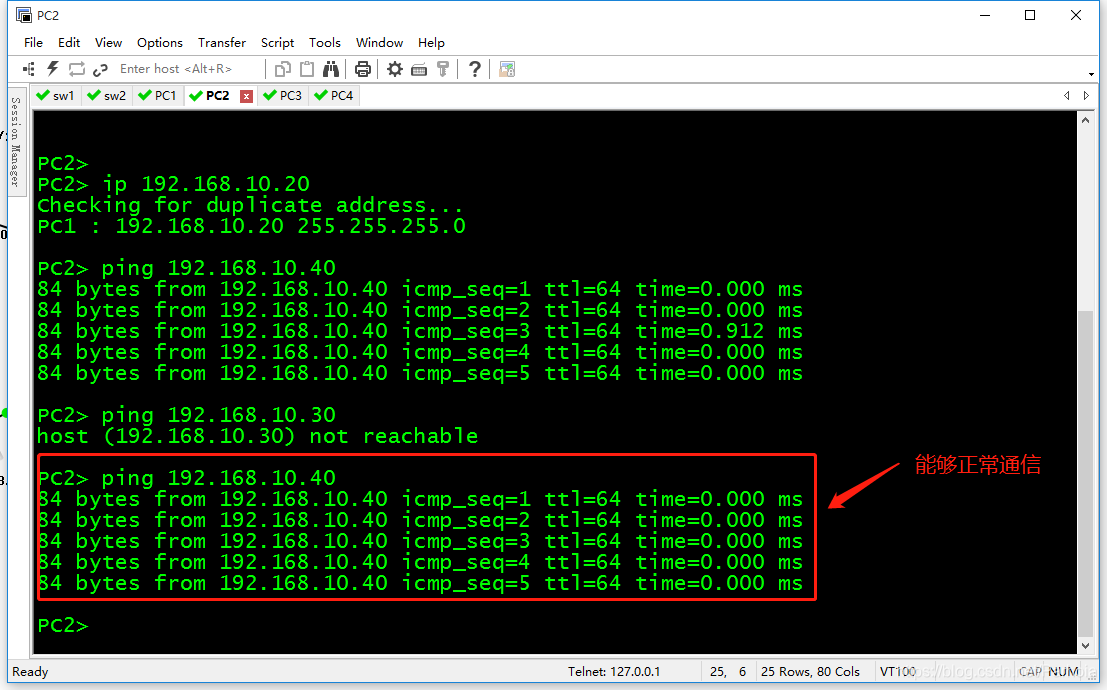Viewport: 1107px width, 690px height.
Task: Open the Help menu
Action: point(431,42)
